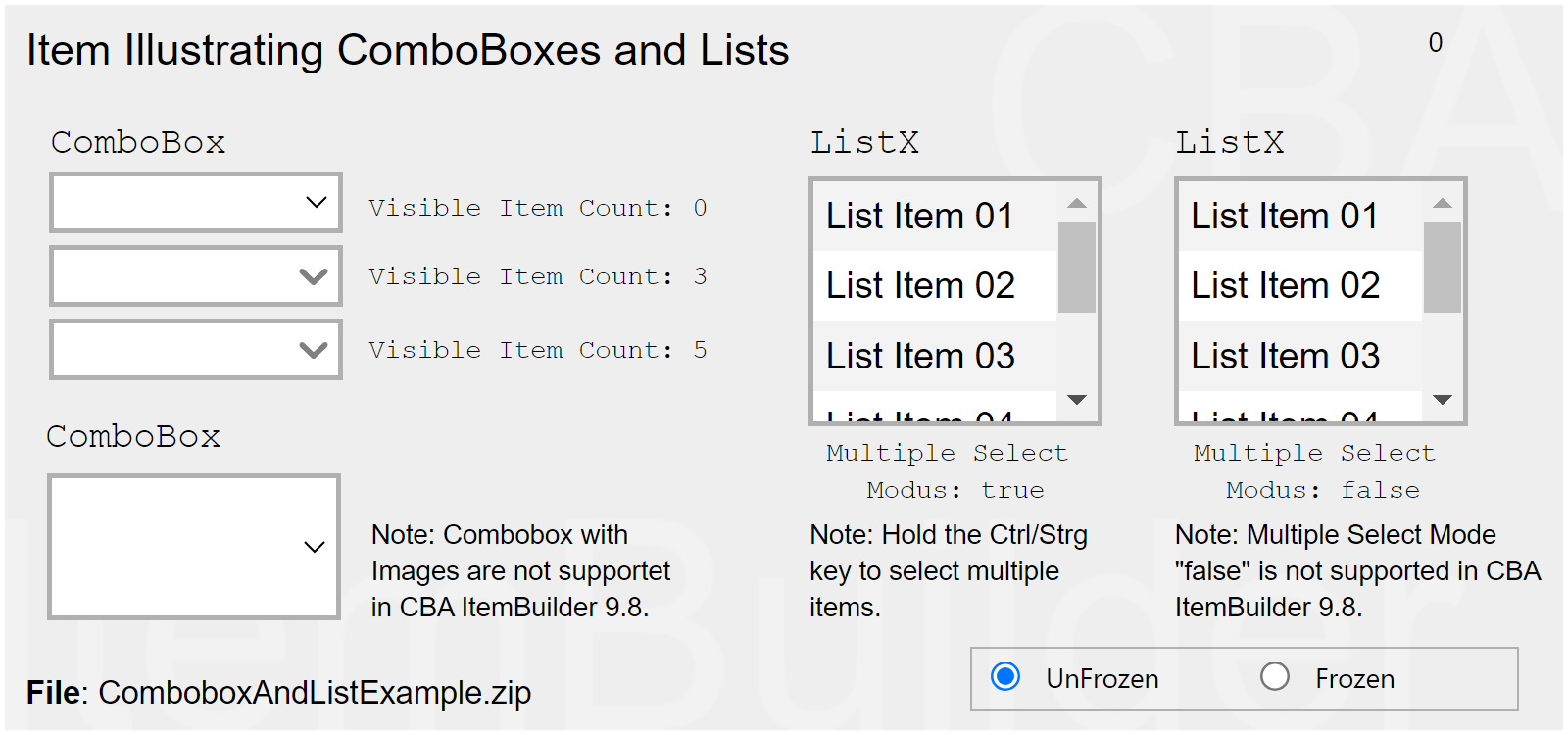Viewport: 1568px width, 735px height.
Task: Click the Combobox image-note text
Action: click(520, 571)
